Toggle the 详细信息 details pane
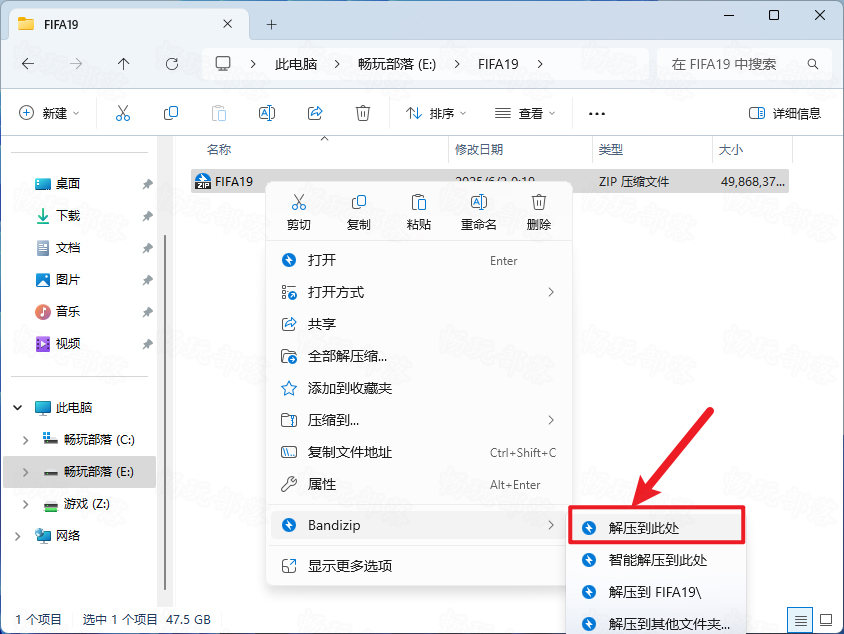Image resolution: width=844 pixels, height=634 pixels. coord(785,113)
